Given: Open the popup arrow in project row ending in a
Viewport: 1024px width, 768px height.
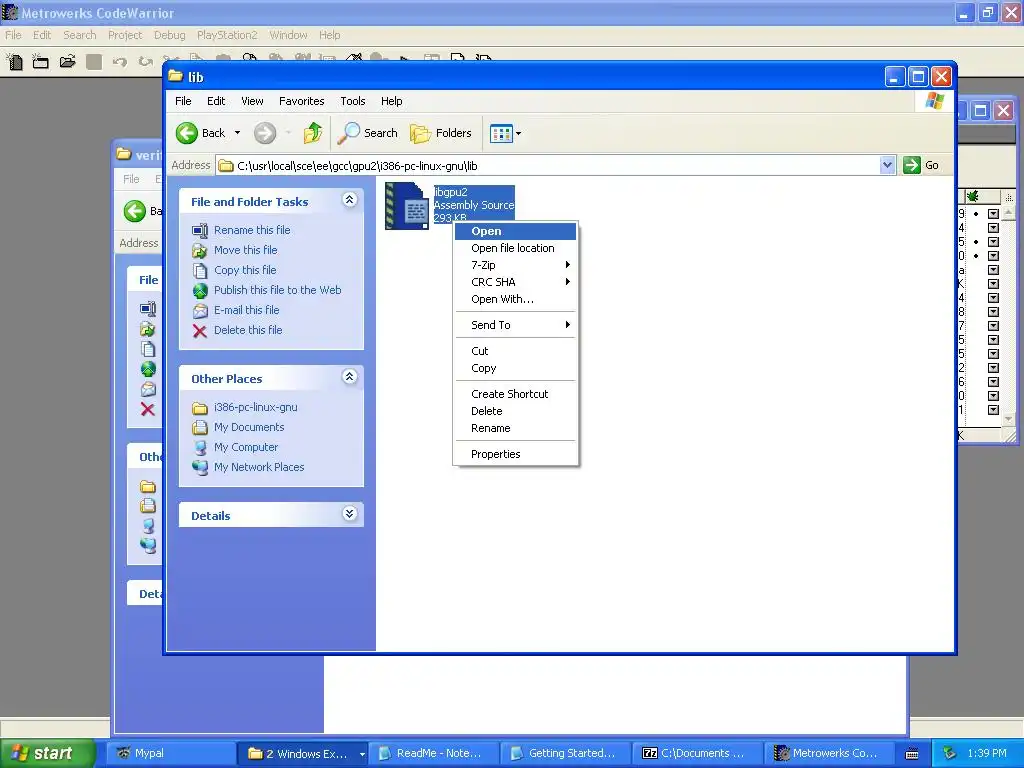Looking at the screenshot, I should 993,270.
